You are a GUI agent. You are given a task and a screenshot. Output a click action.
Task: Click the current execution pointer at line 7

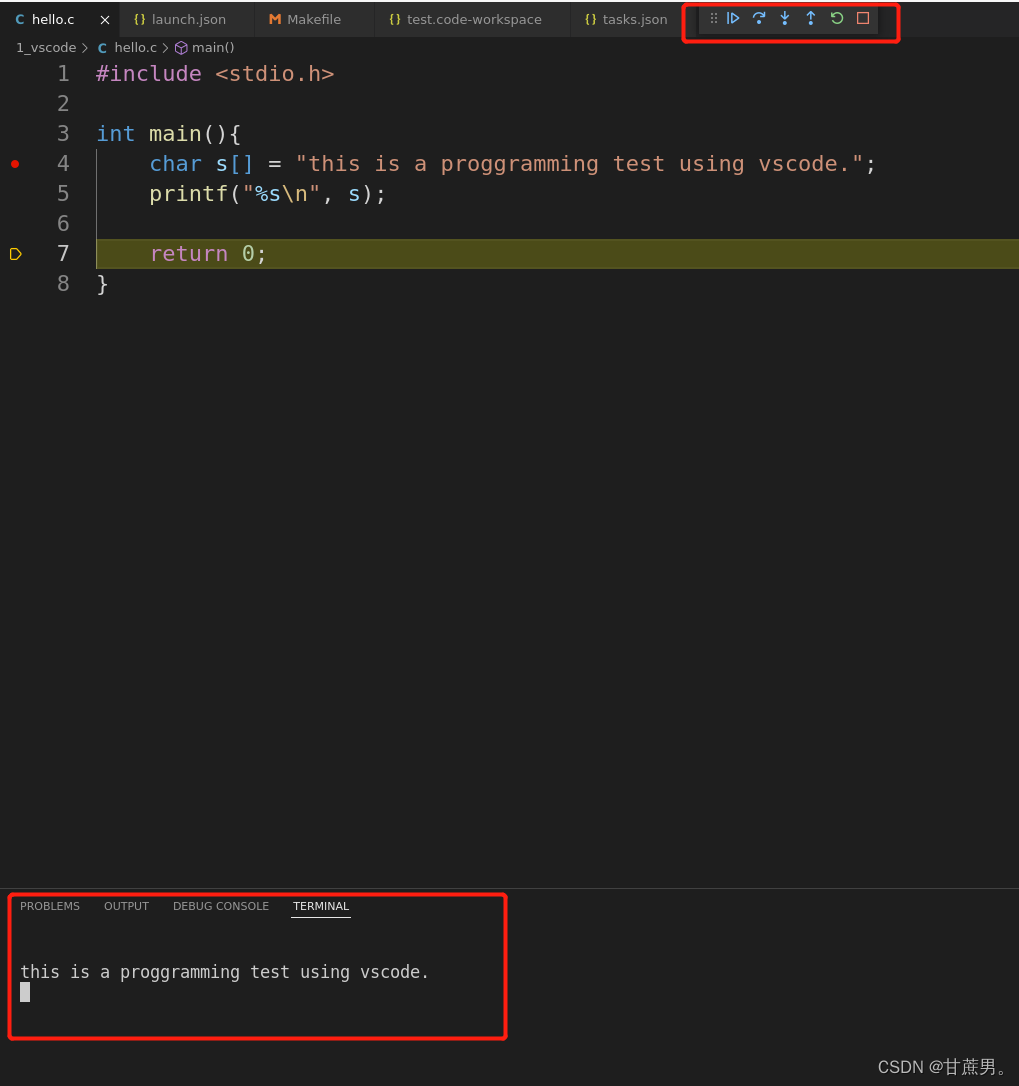point(16,254)
